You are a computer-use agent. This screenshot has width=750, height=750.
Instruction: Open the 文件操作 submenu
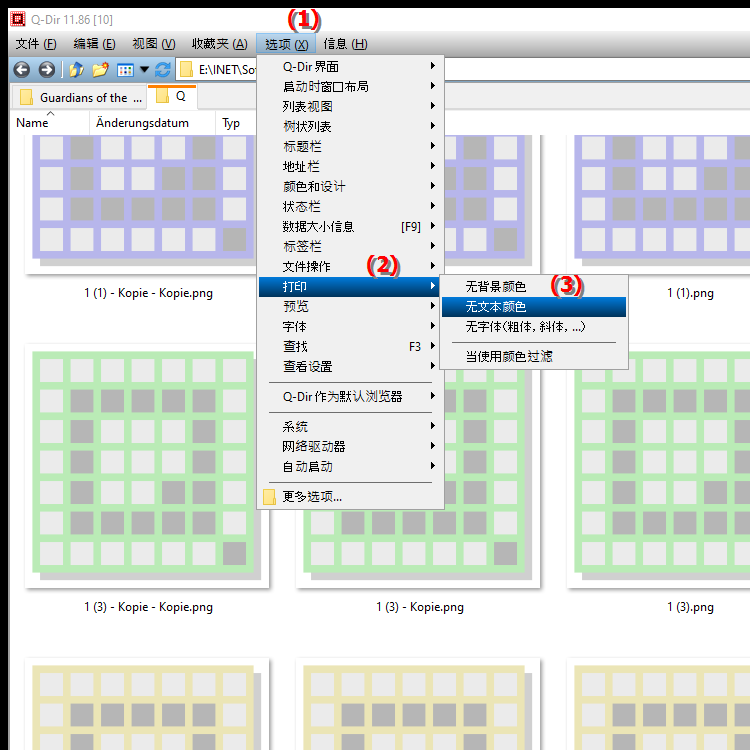click(351, 266)
